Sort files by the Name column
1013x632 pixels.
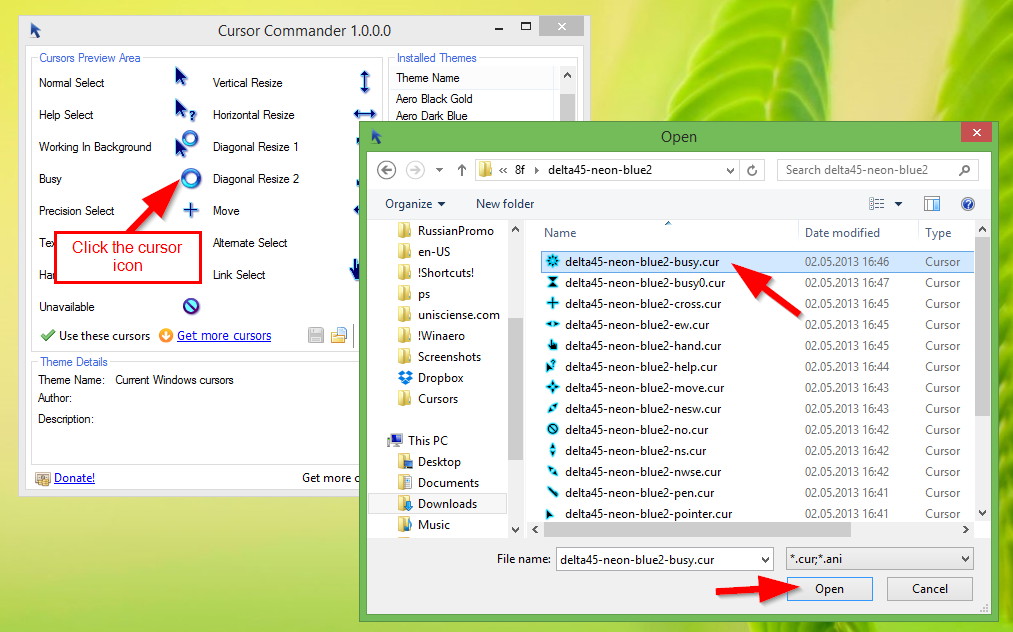tap(669, 233)
